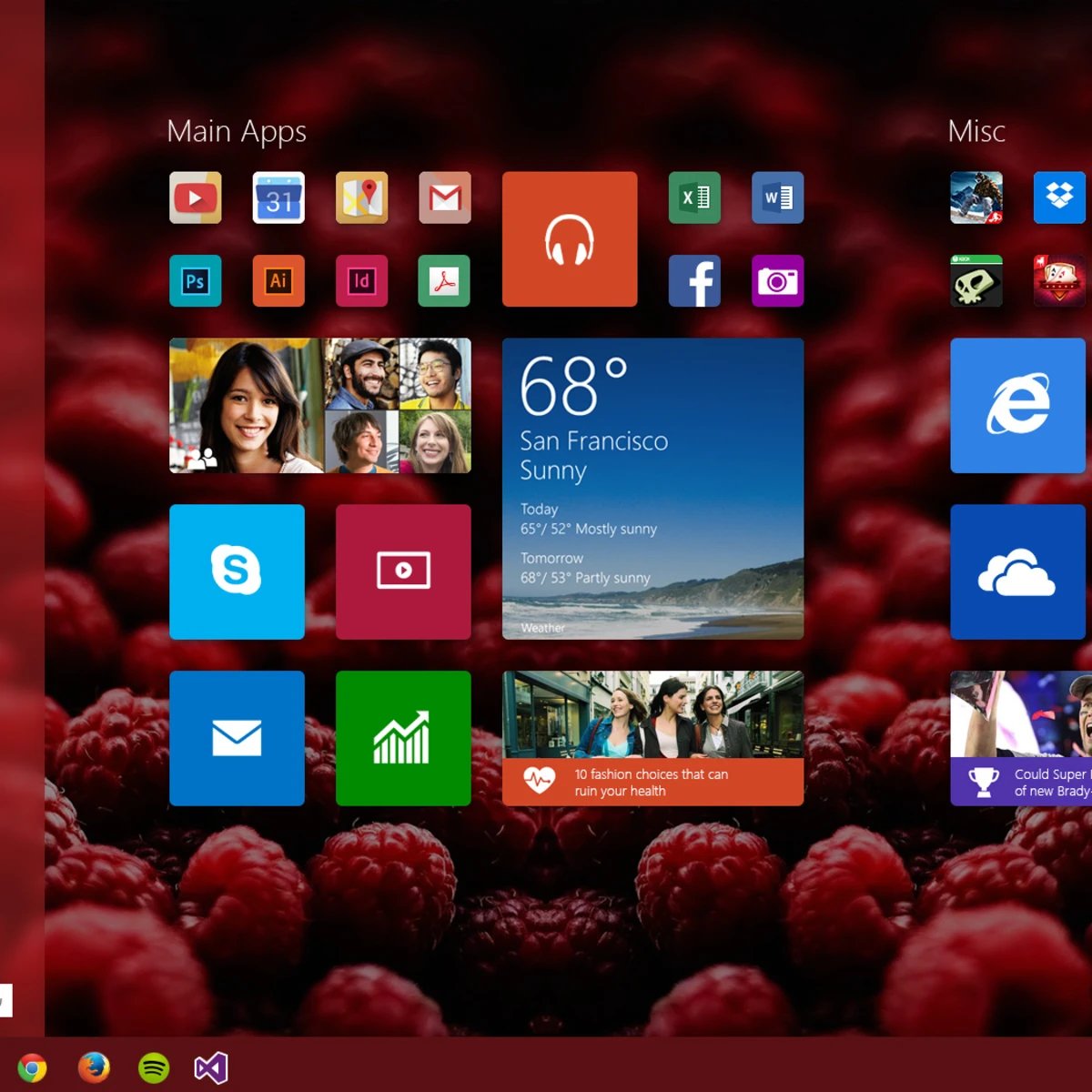Open Adobe Acrobat Reader
Viewport: 1092px width, 1092px height.
pos(443,281)
